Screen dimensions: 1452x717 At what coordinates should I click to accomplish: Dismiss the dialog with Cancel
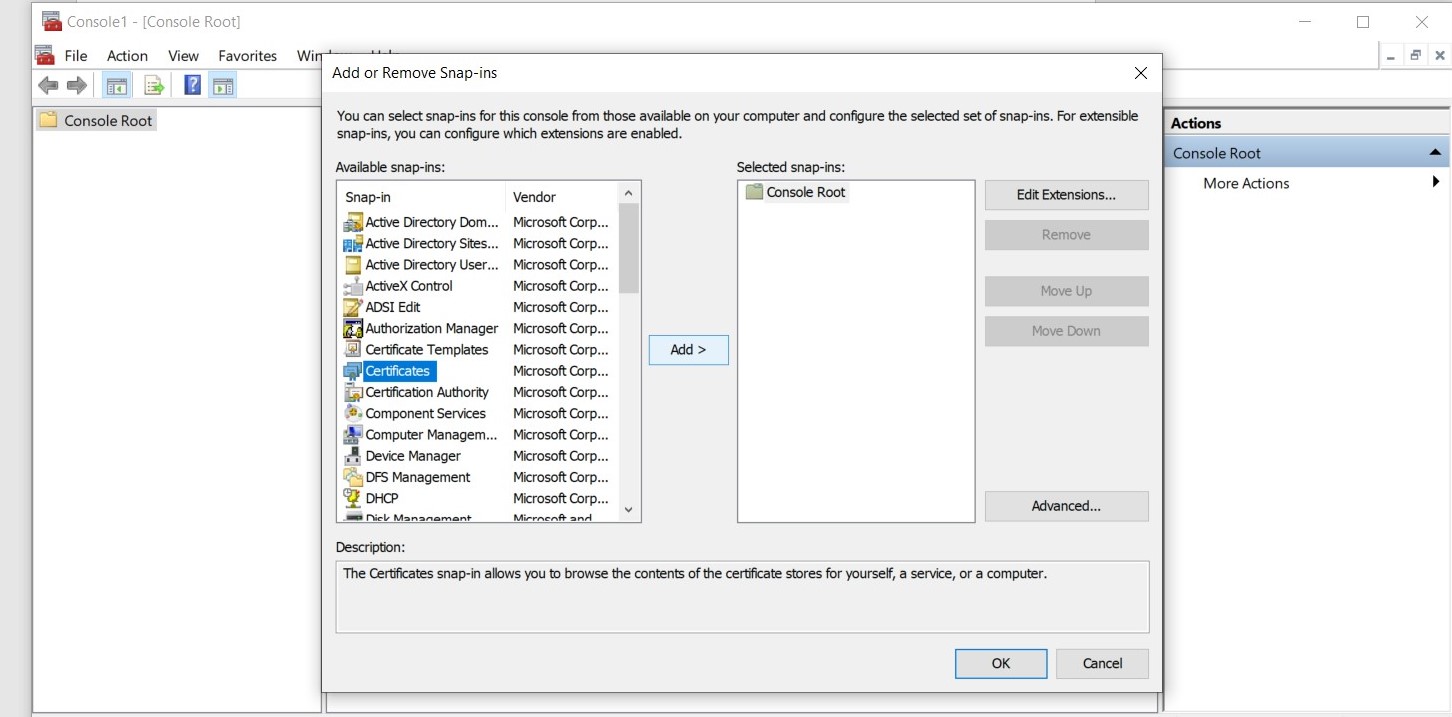coord(1102,663)
